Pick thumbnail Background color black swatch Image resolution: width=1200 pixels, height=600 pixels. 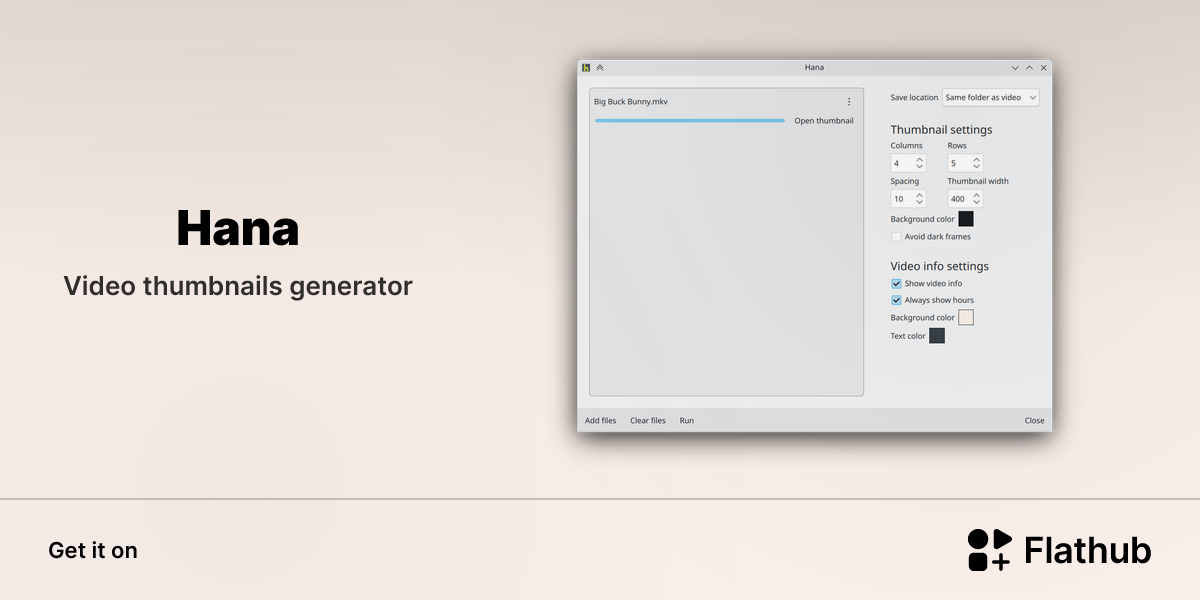coord(966,219)
